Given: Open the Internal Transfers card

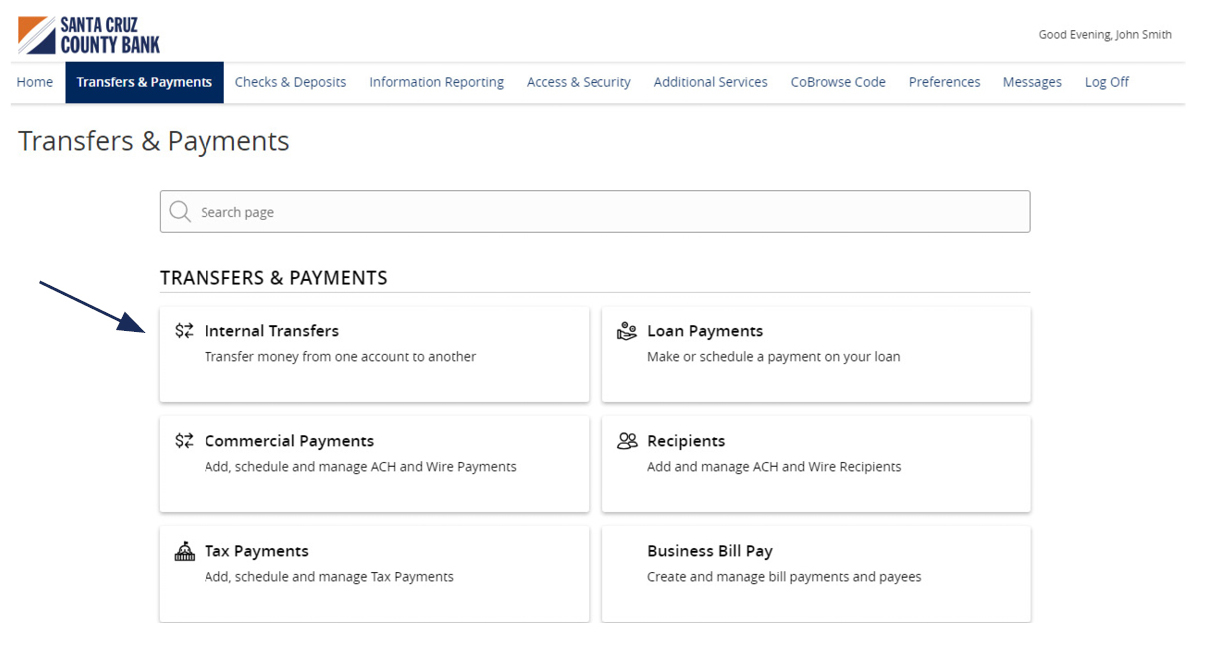Looking at the screenshot, I should pyautogui.click(x=374, y=353).
